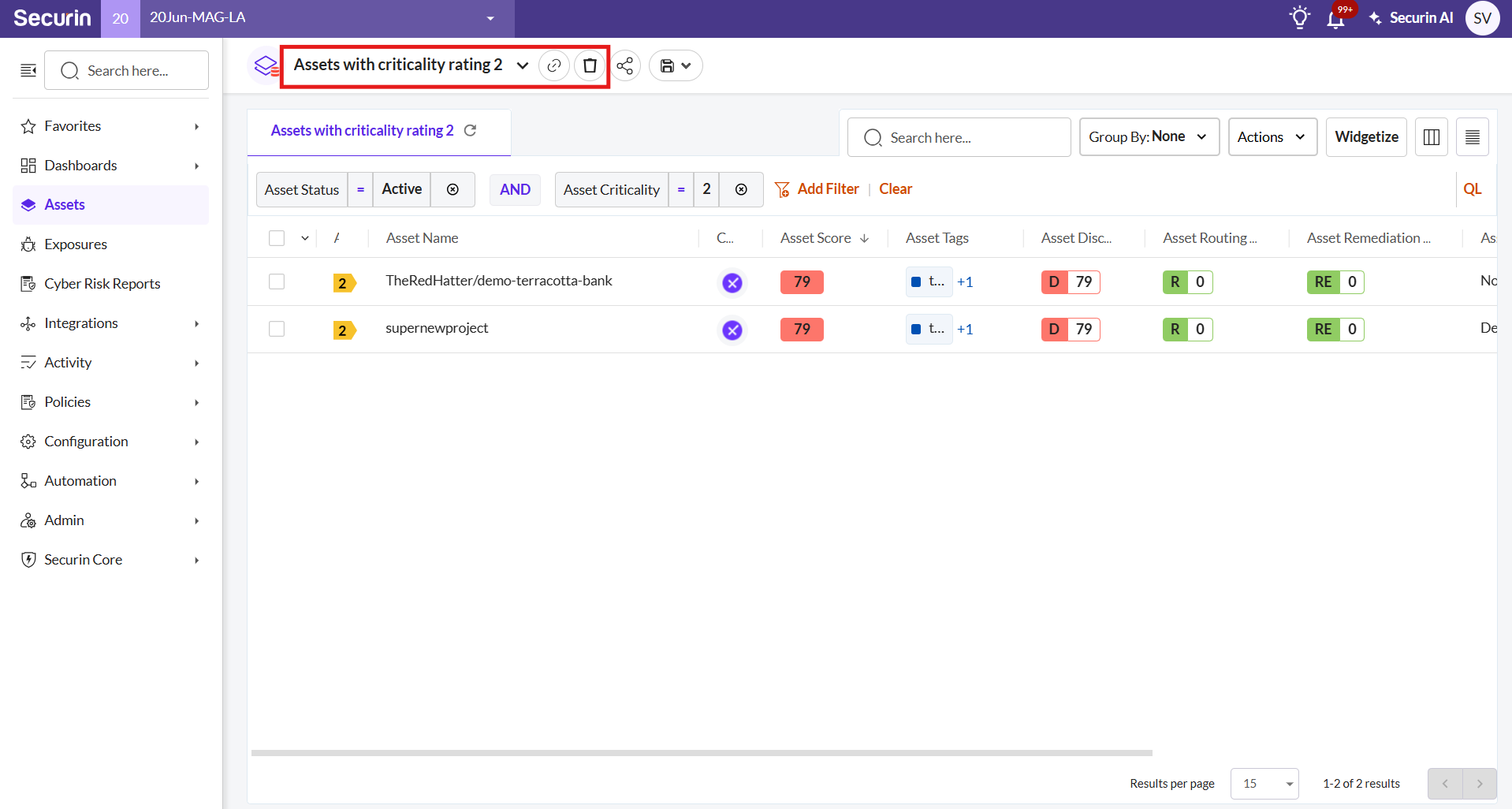
Task: Toggle AND filter operator
Action: [515, 189]
